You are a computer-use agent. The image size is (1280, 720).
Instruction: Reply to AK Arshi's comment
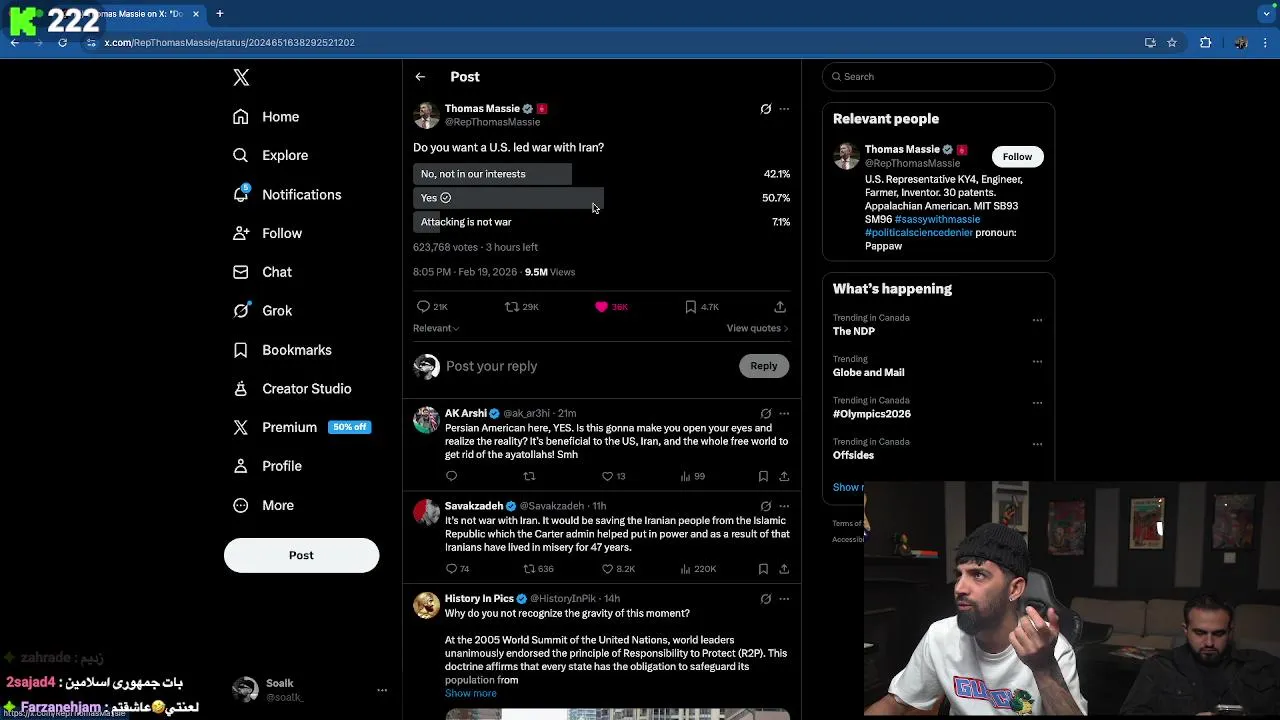click(x=451, y=476)
